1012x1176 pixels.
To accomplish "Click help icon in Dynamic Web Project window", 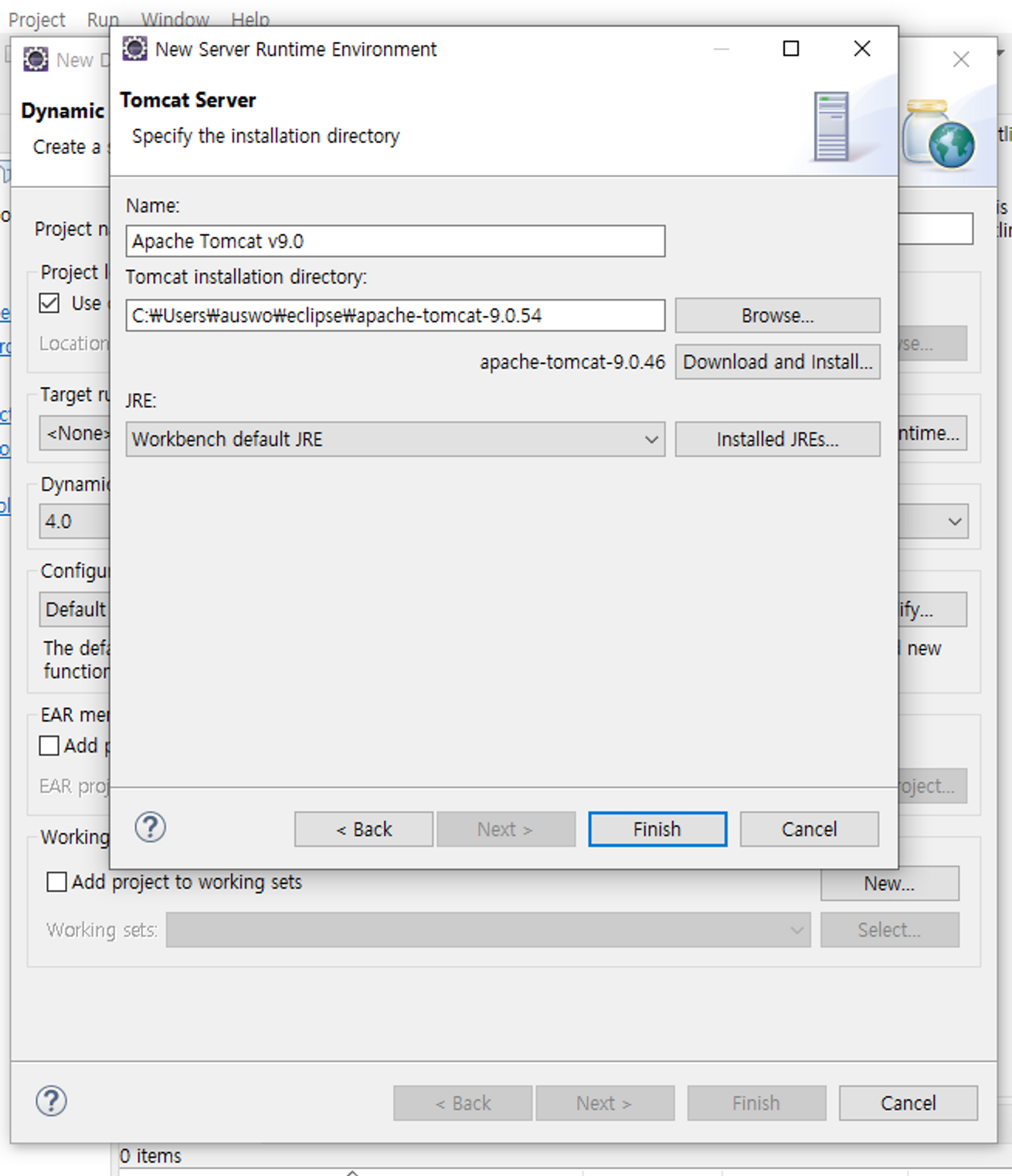I will [51, 1101].
